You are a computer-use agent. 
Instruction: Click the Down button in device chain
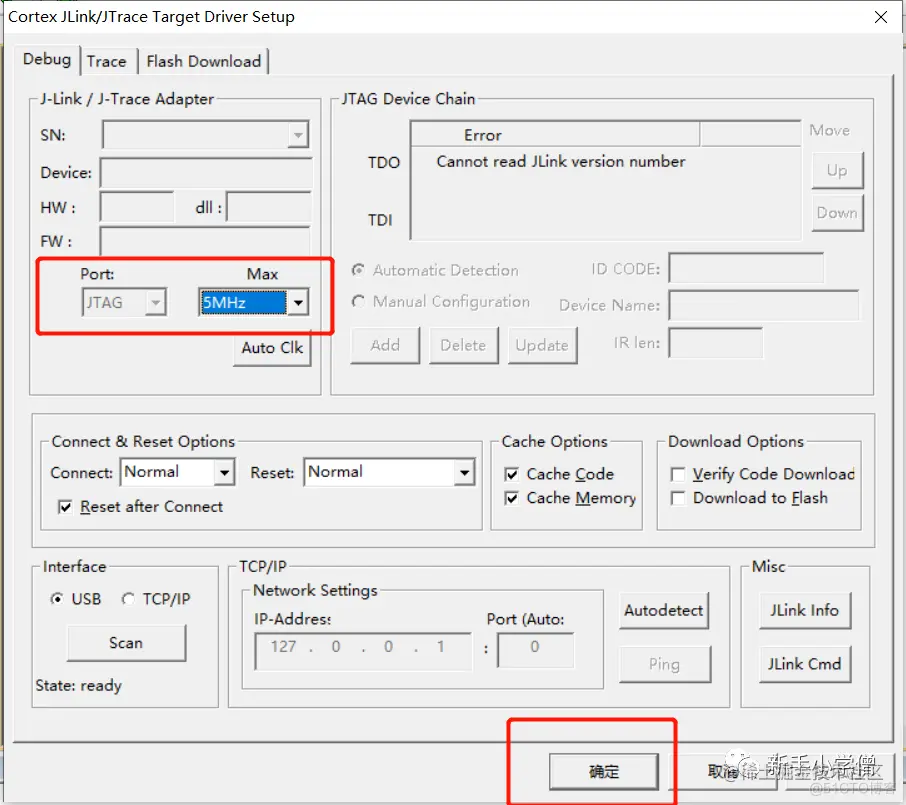tap(837, 213)
